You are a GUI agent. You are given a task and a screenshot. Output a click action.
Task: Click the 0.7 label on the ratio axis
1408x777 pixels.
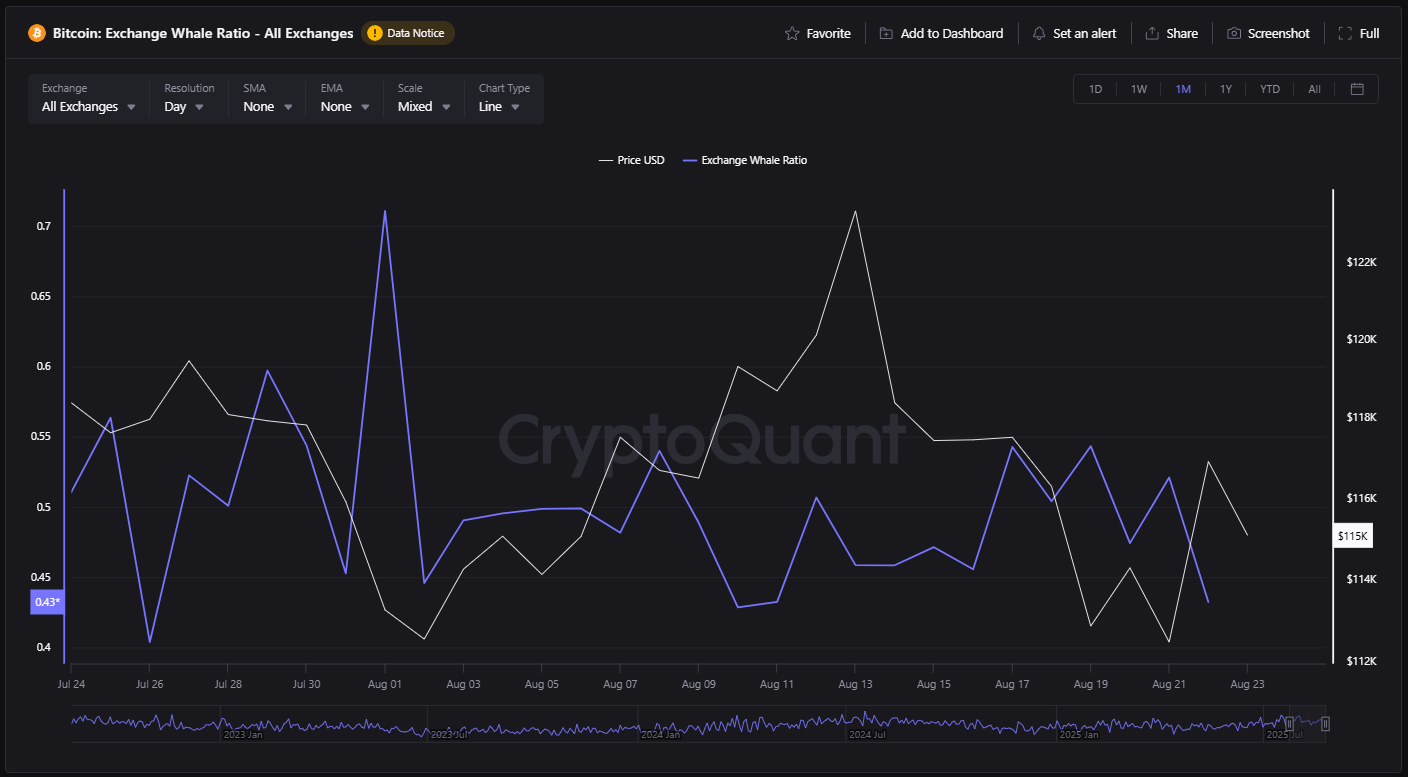43,226
